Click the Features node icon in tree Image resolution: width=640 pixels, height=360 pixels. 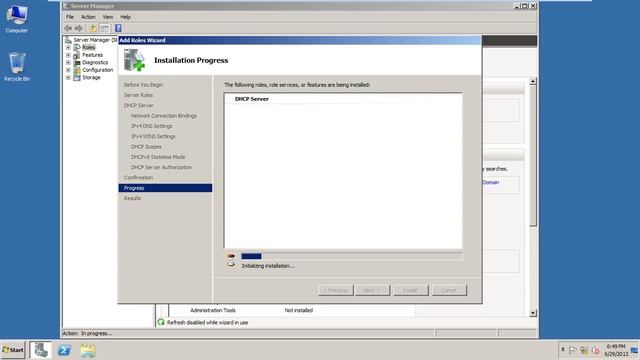point(77,55)
